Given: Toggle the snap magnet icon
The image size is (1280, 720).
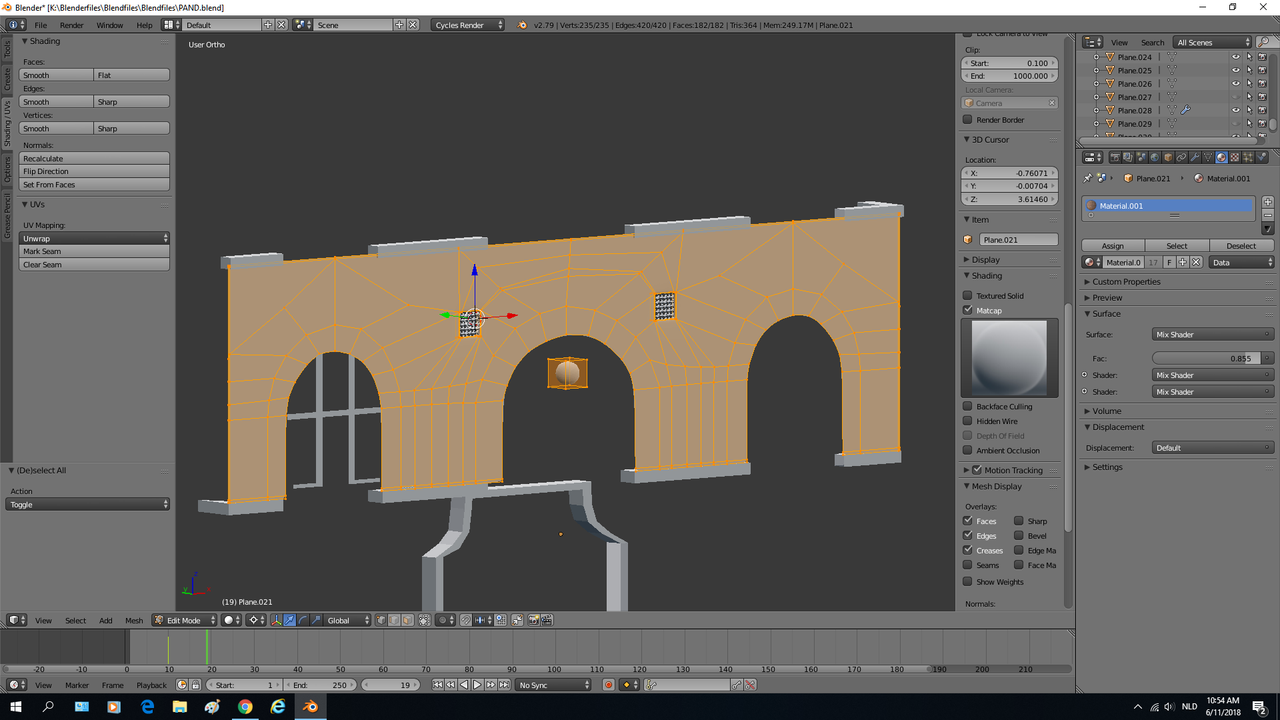Looking at the screenshot, I should pos(466,620).
